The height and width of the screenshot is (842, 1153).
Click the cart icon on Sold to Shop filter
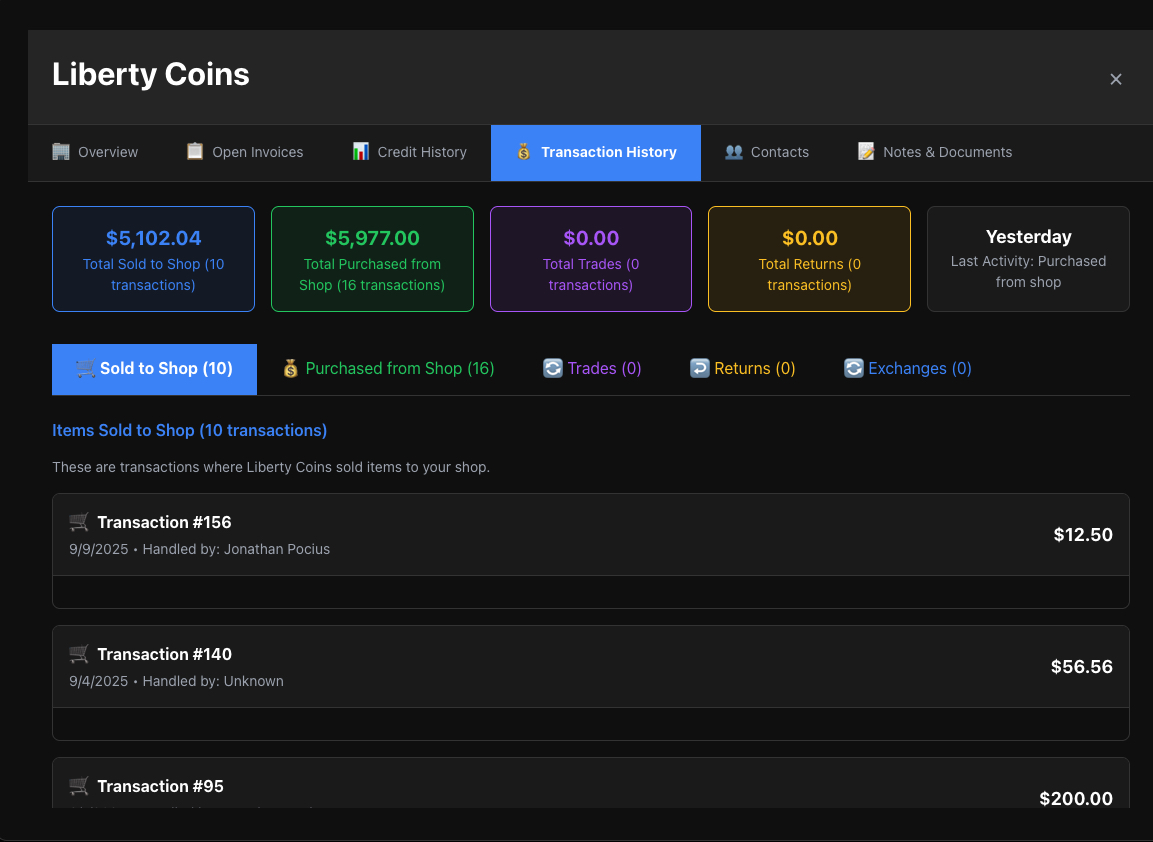(x=84, y=368)
